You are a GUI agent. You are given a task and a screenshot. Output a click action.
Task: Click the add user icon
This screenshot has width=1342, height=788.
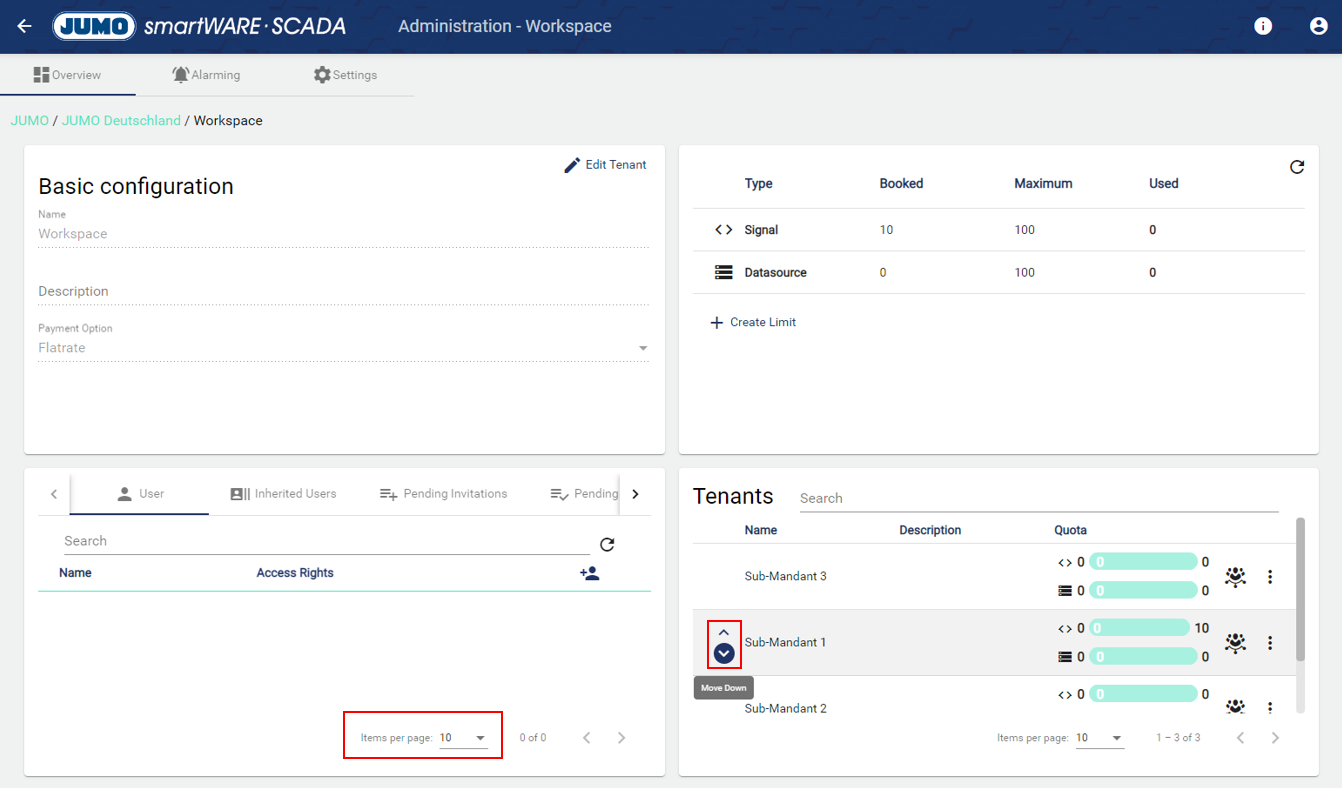pos(589,573)
